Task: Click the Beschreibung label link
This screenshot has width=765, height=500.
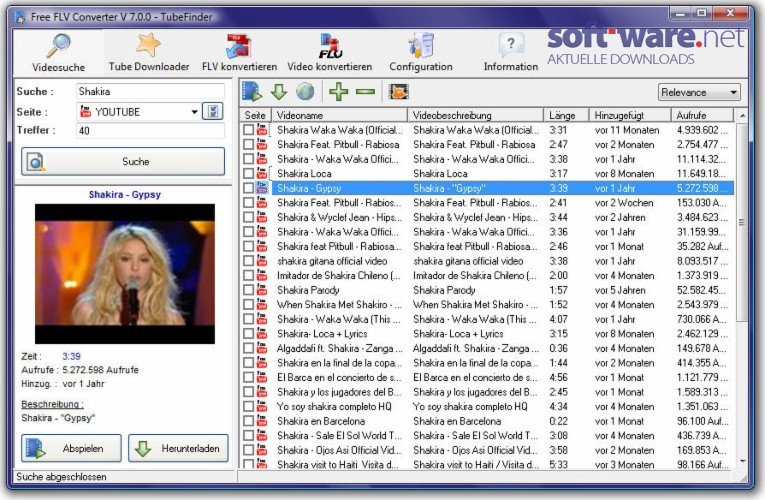Action: click(52, 404)
